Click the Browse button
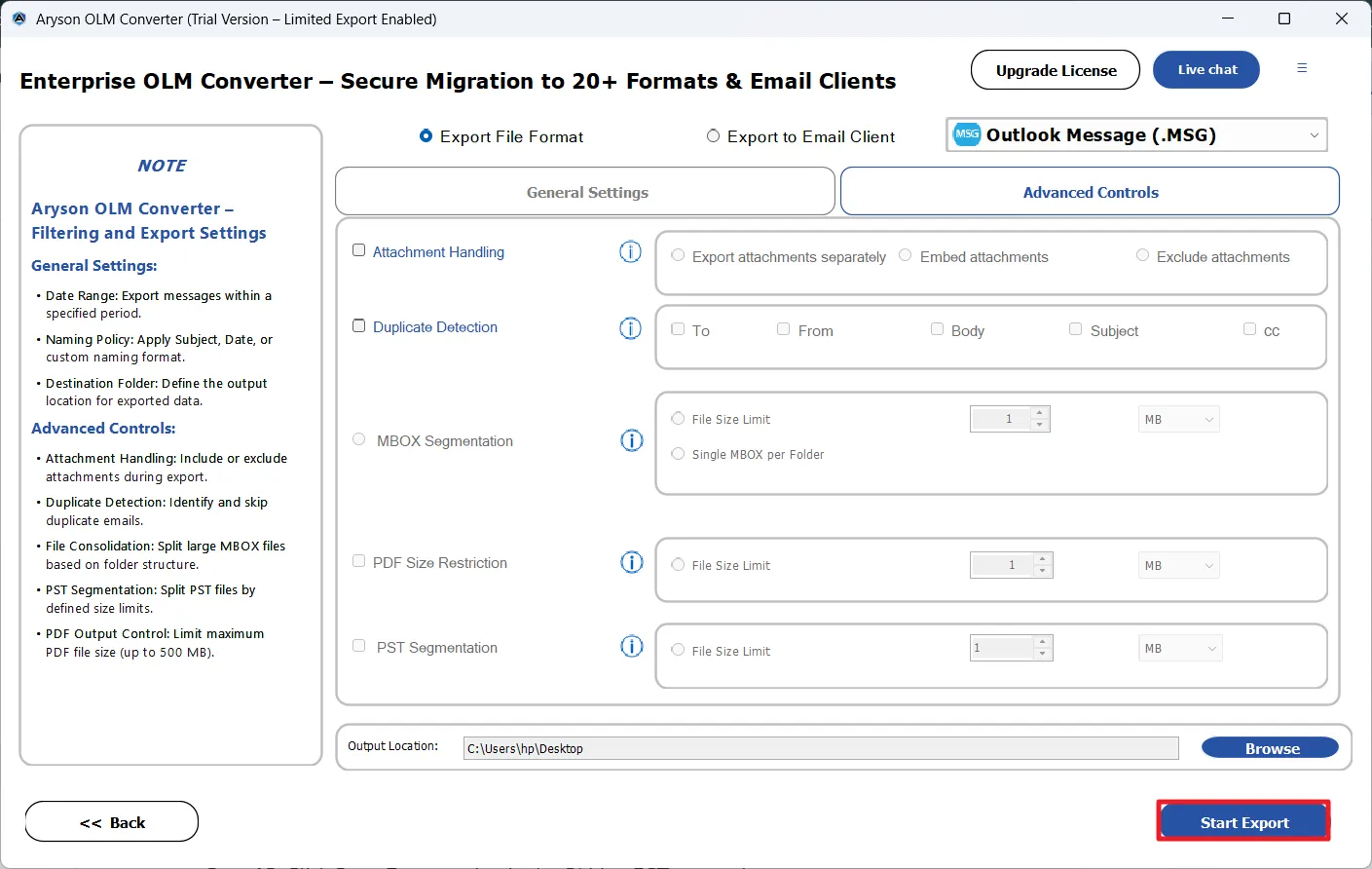 coord(1270,748)
